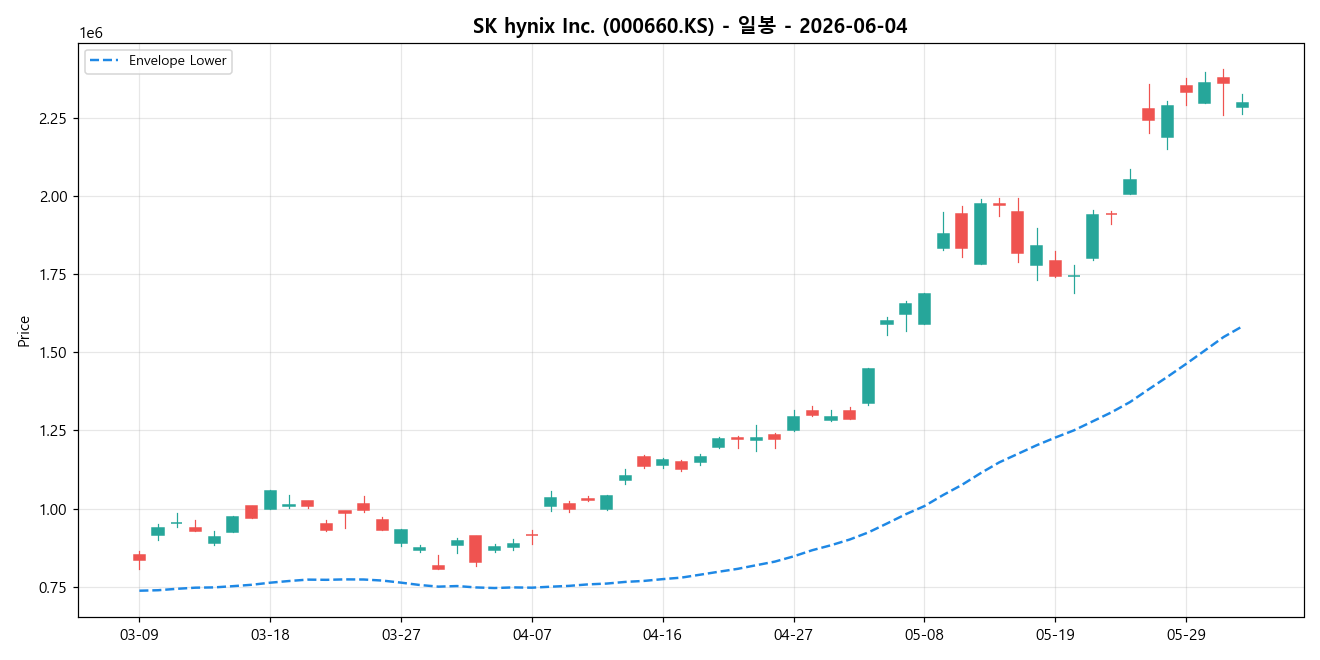The image size is (1320, 660).
Task: Click the 1.50 y-axis tick label
Action: point(53,352)
